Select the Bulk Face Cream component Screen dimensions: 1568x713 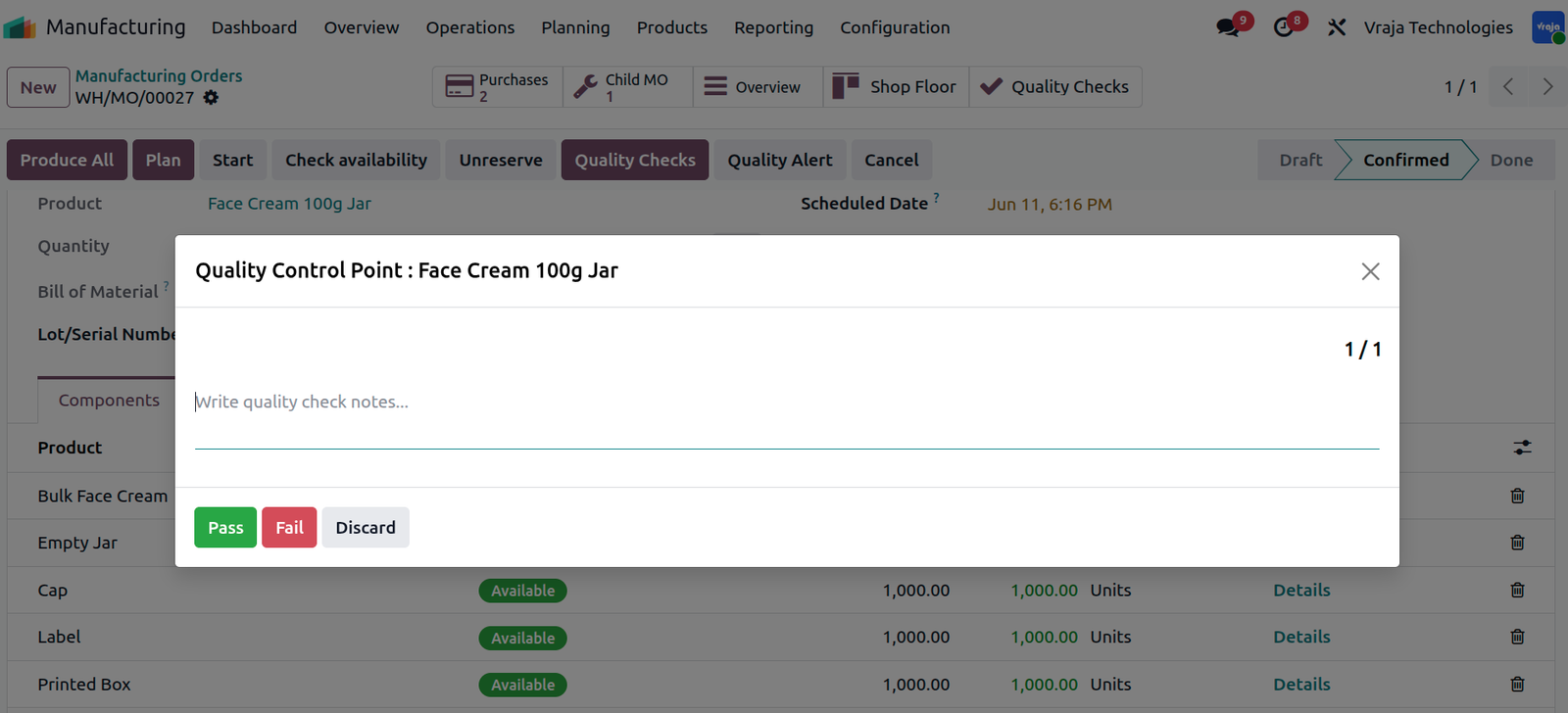(103, 496)
